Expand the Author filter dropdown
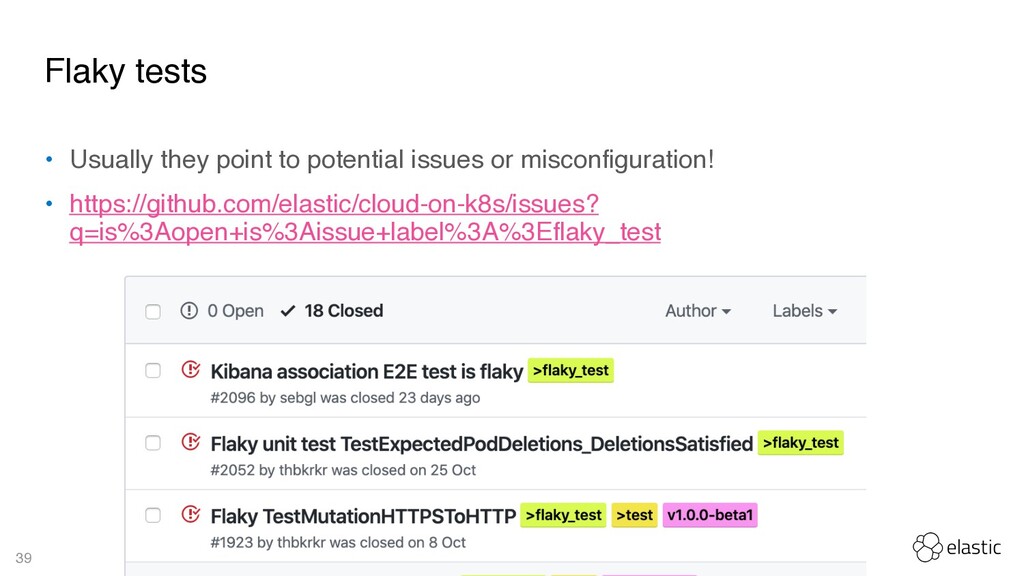This screenshot has height=576, width=1024. 697,311
